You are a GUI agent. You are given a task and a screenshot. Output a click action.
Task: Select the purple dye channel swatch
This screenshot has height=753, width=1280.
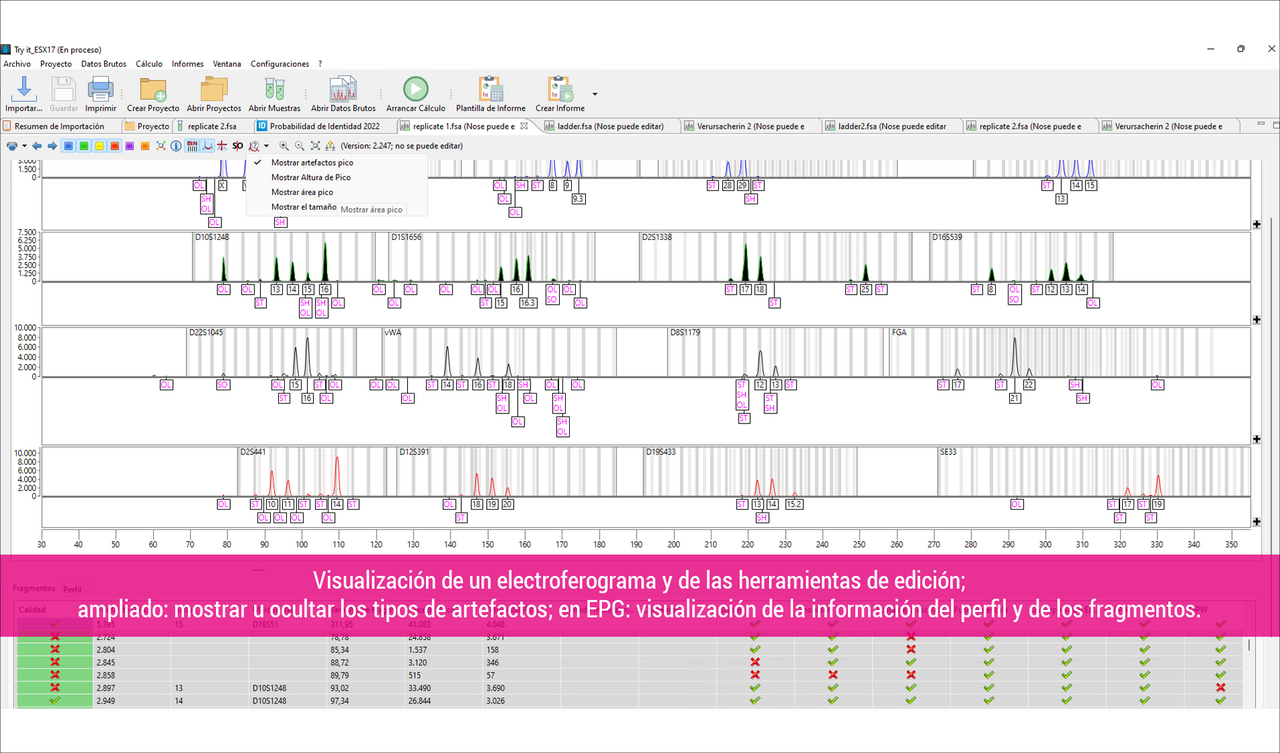[x=129, y=146]
